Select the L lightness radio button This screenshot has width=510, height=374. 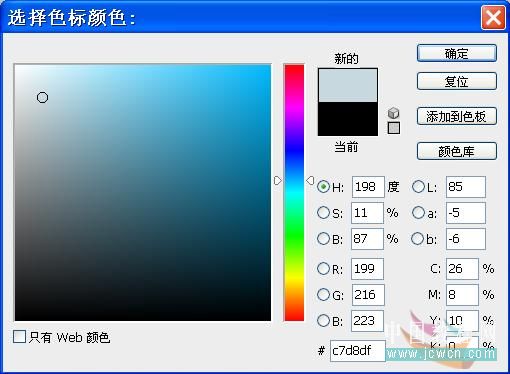pyautogui.click(x=418, y=187)
